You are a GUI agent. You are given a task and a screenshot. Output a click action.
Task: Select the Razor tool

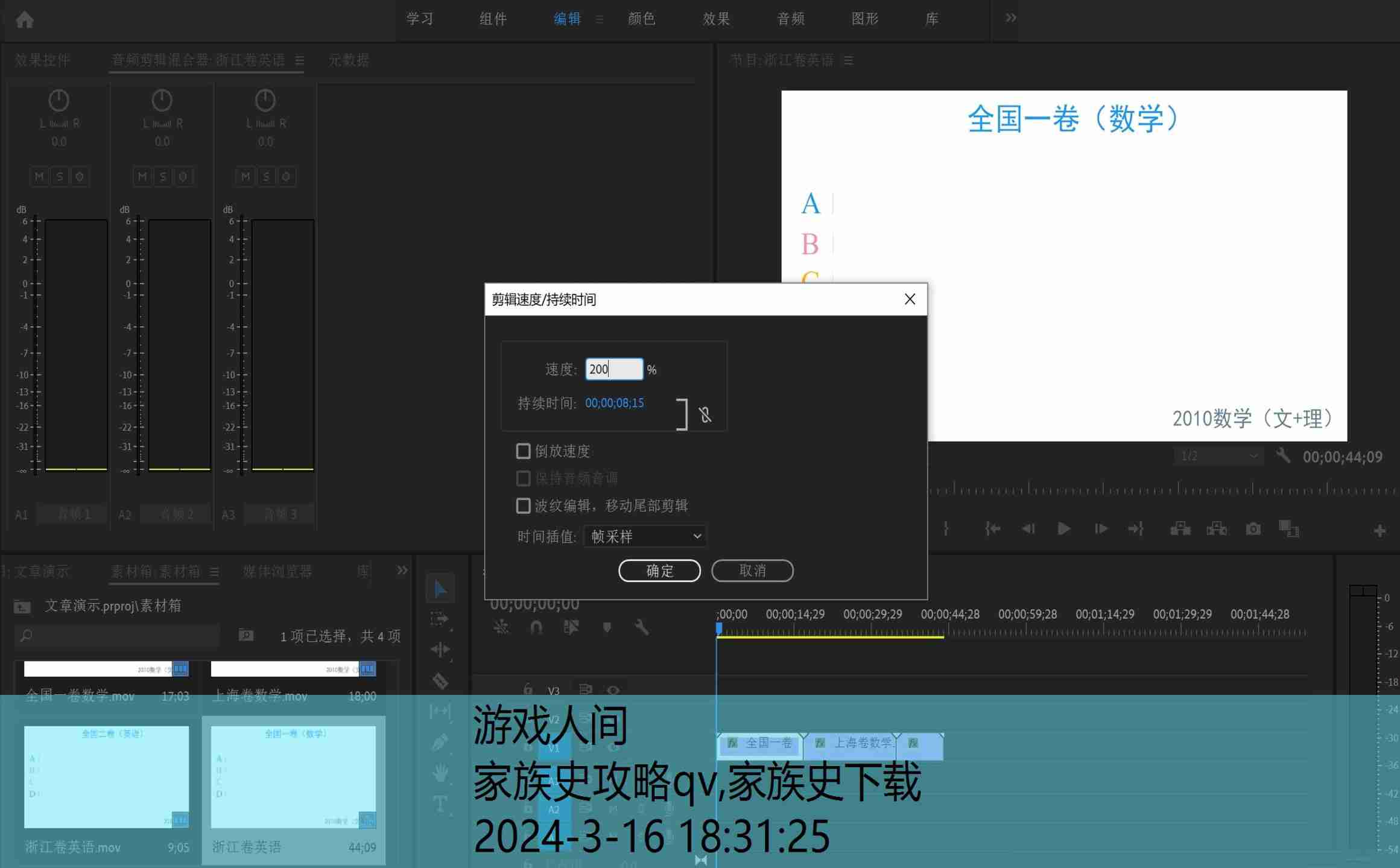440,680
